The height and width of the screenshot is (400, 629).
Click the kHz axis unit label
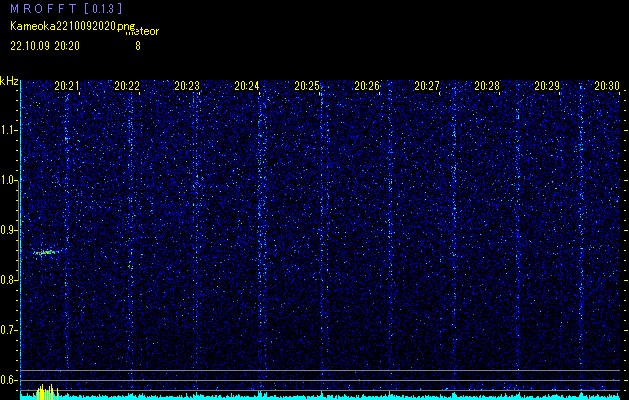[x=9, y=81]
